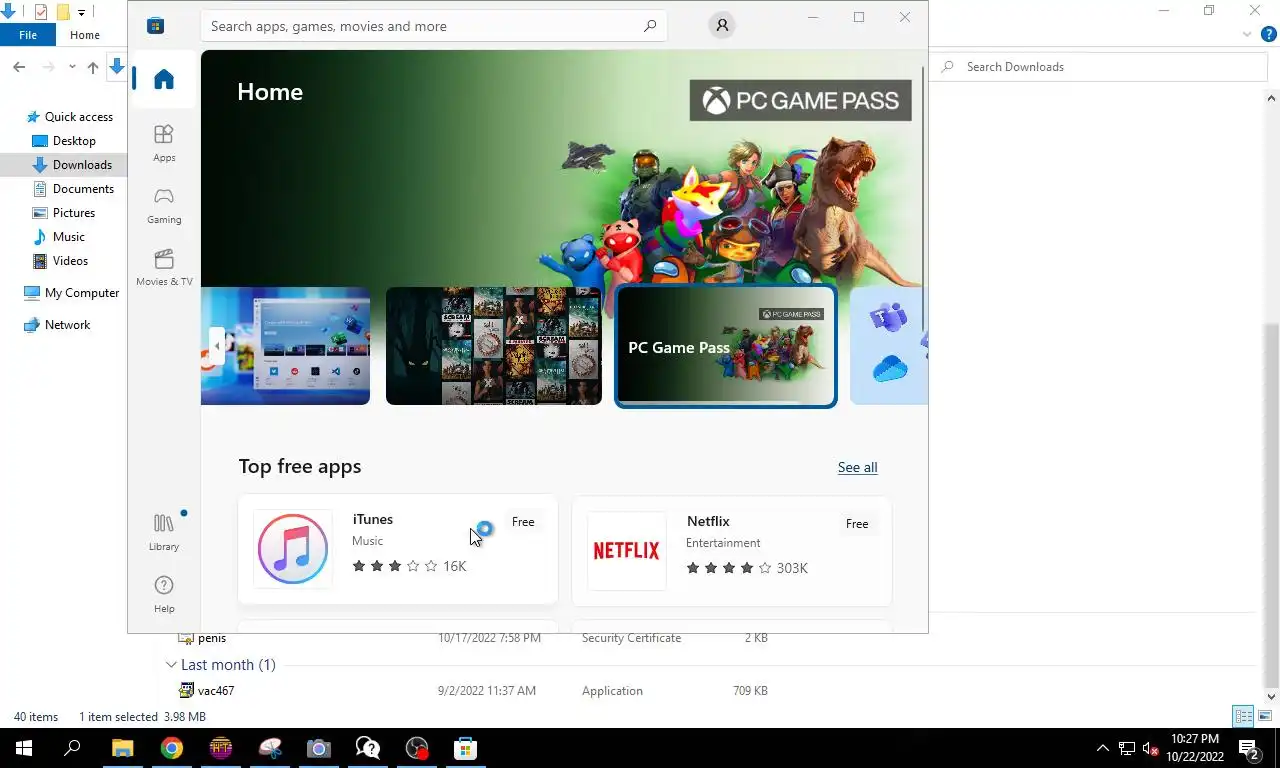The height and width of the screenshot is (768, 1280).
Task: Click the Microsoft Store logo in title bar
Action: pos(155,25)
